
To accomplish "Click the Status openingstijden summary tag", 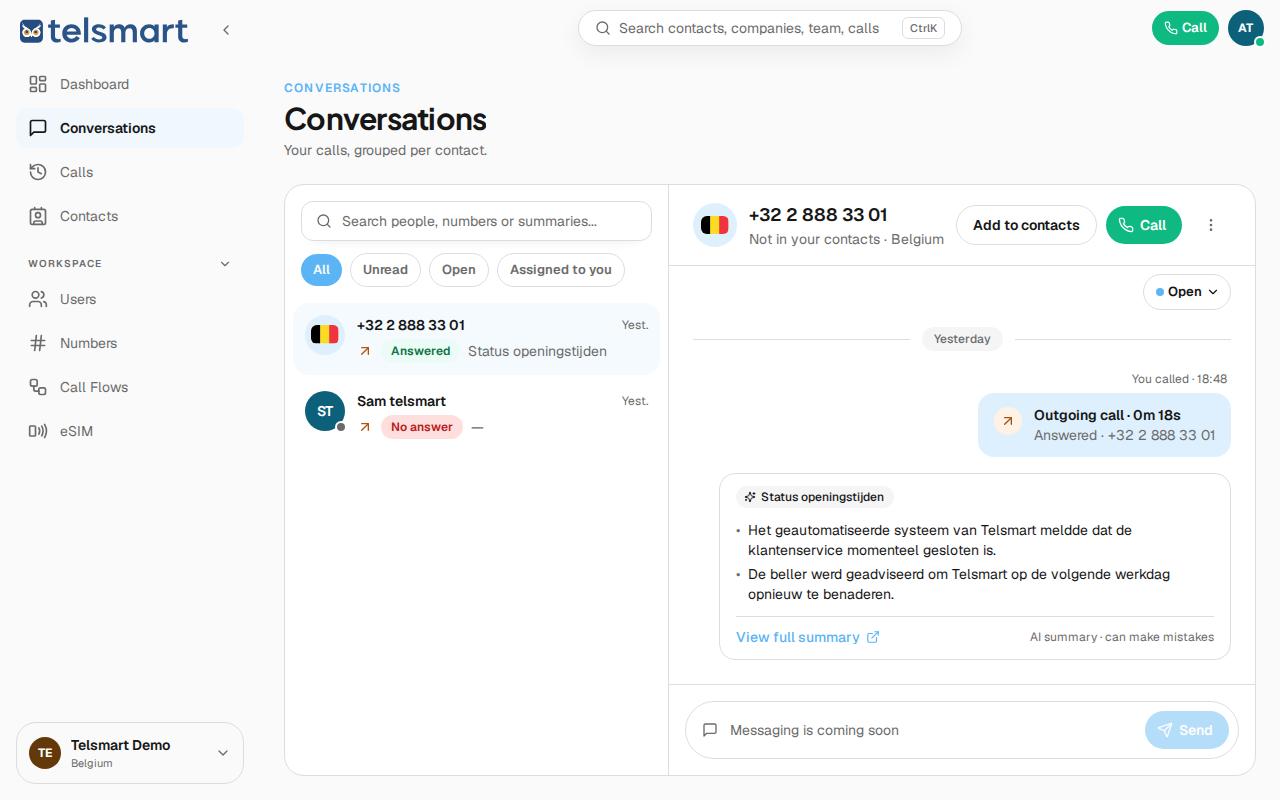I will (x=814, y=497).
